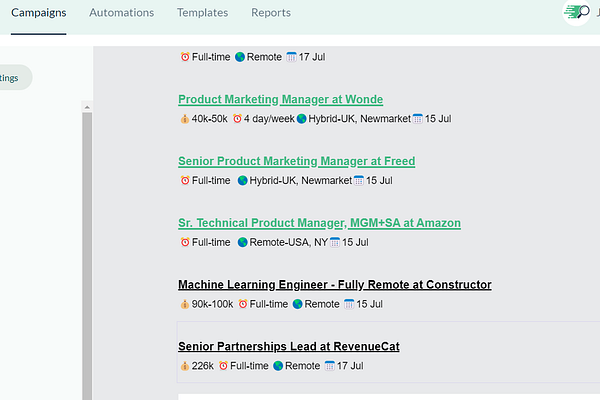The width and height of the screenshot is (600, 400).
Task: Click 'Remote-USA, NY' location text
Action: coord(289,242)
